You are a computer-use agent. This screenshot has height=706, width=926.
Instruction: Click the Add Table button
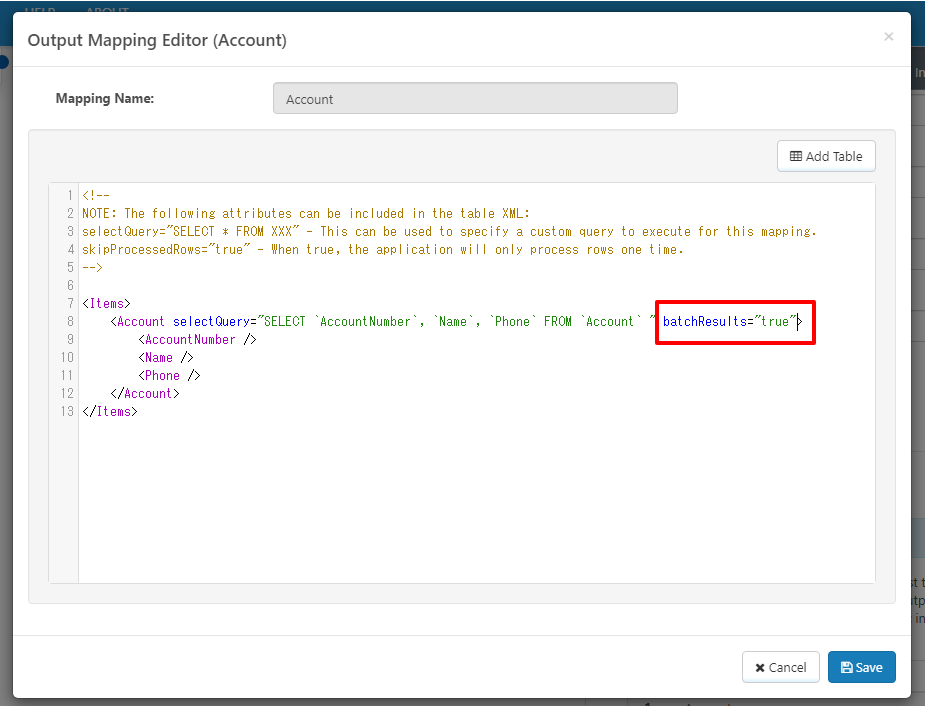826,156
